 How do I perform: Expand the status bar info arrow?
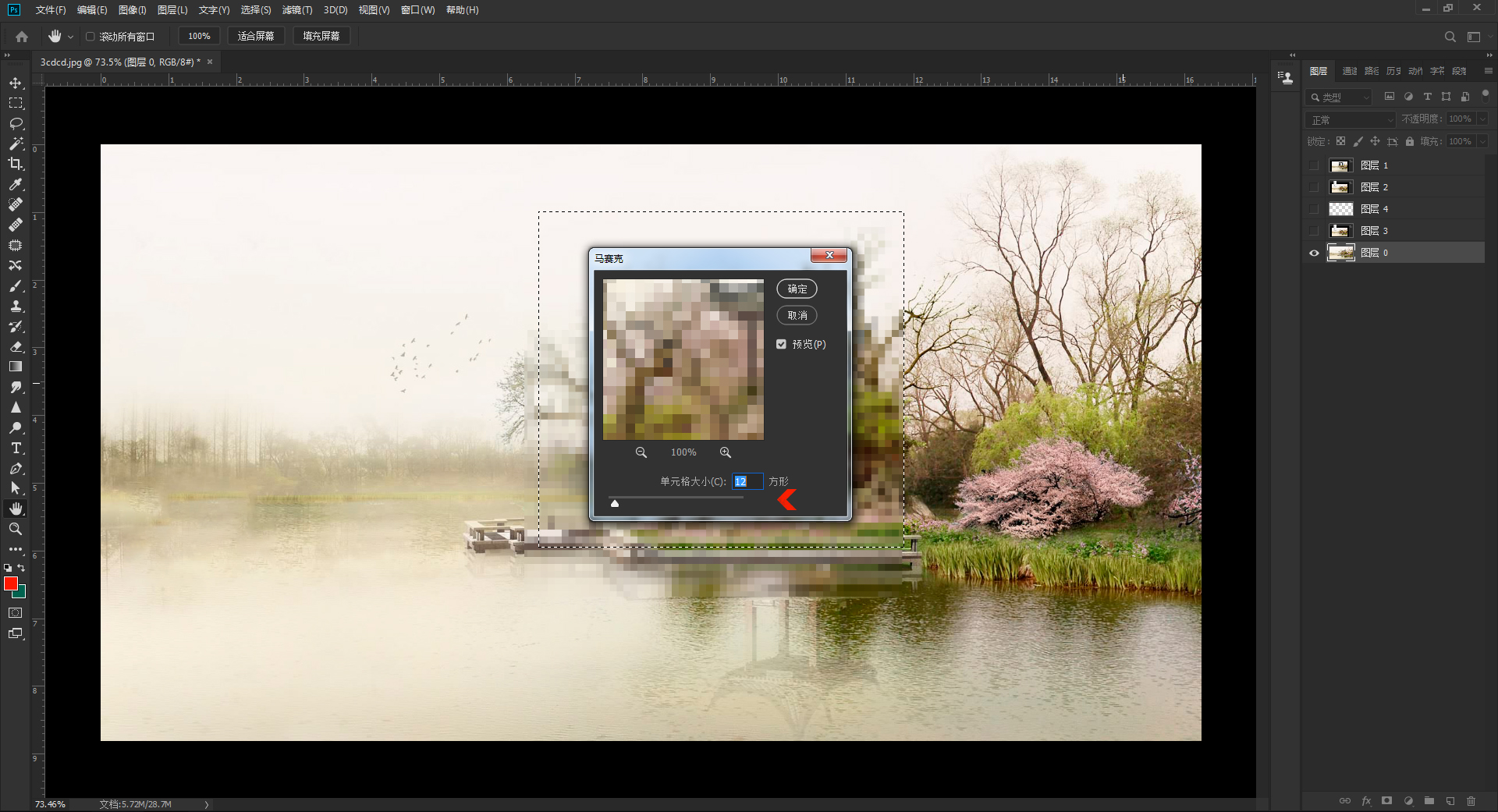[207, 804]
